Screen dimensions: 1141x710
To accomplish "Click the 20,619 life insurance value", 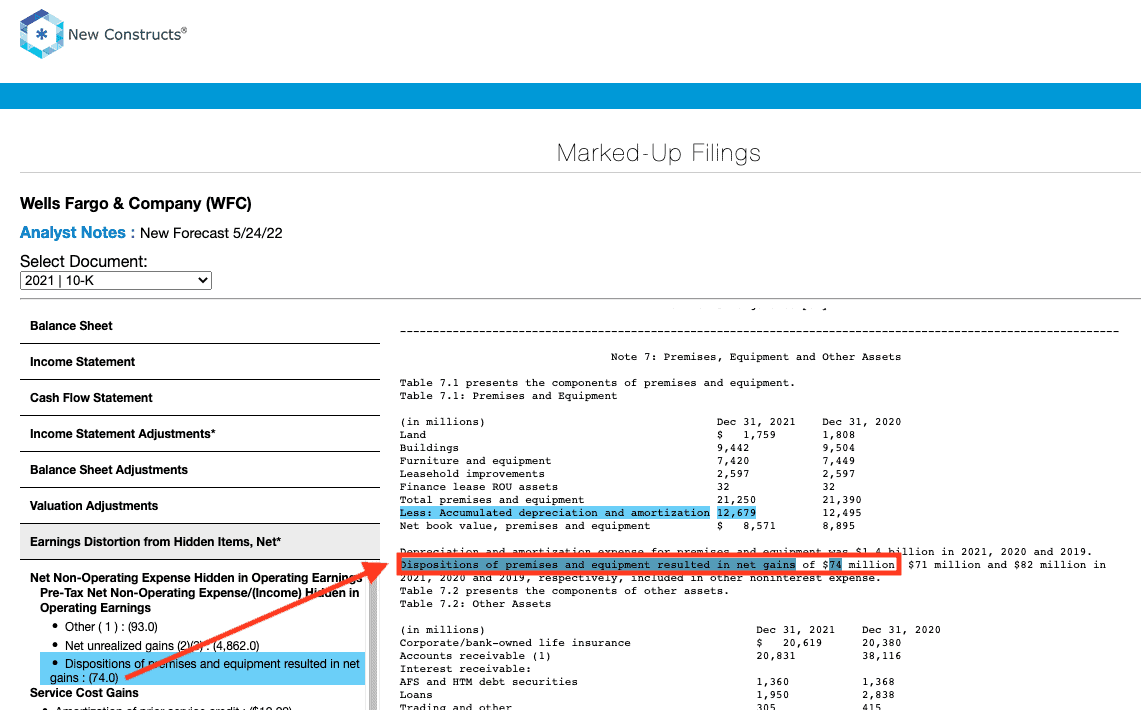I will pyautogui.click(x=802, y=643).
